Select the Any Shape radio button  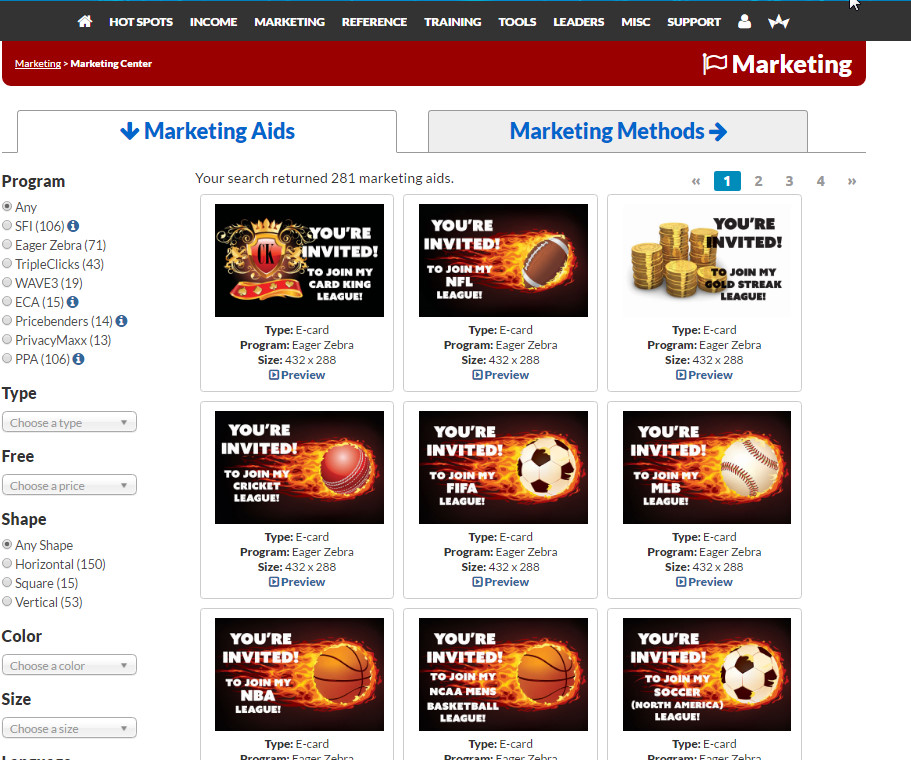coord(7,544)
